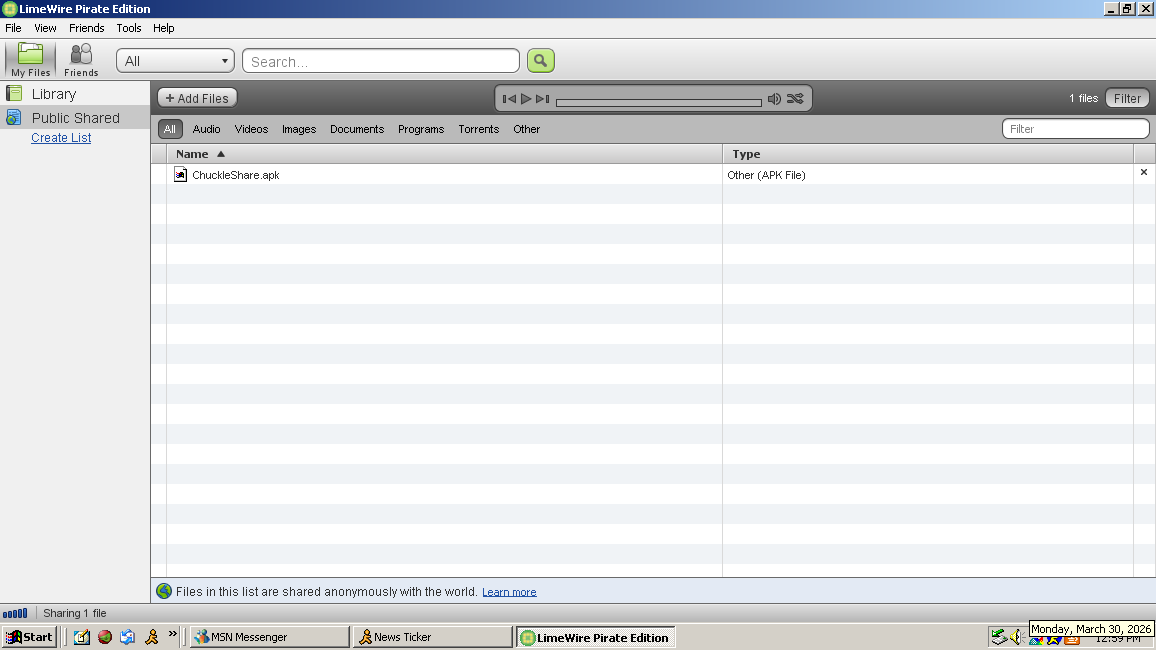This screenshot has height=650, width=1156.
Task: Click the playback progress bar
Action: 658,102
